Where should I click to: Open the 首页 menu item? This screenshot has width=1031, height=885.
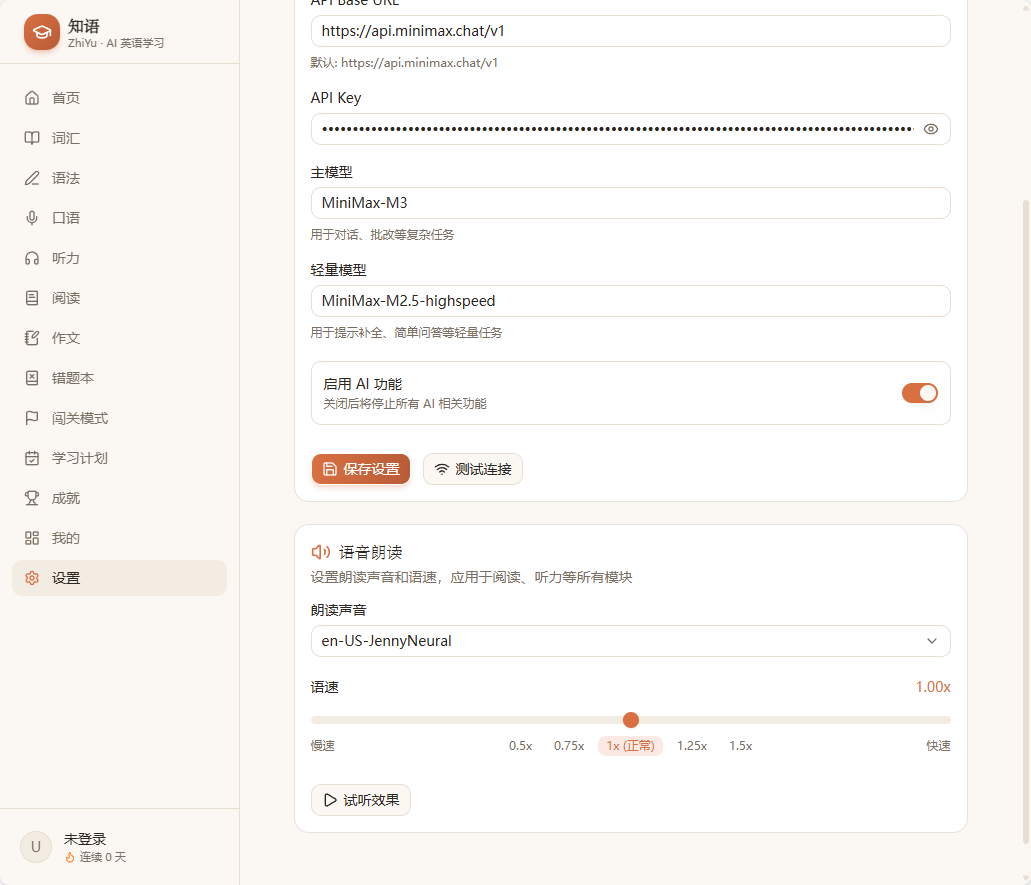click(119, 98)
